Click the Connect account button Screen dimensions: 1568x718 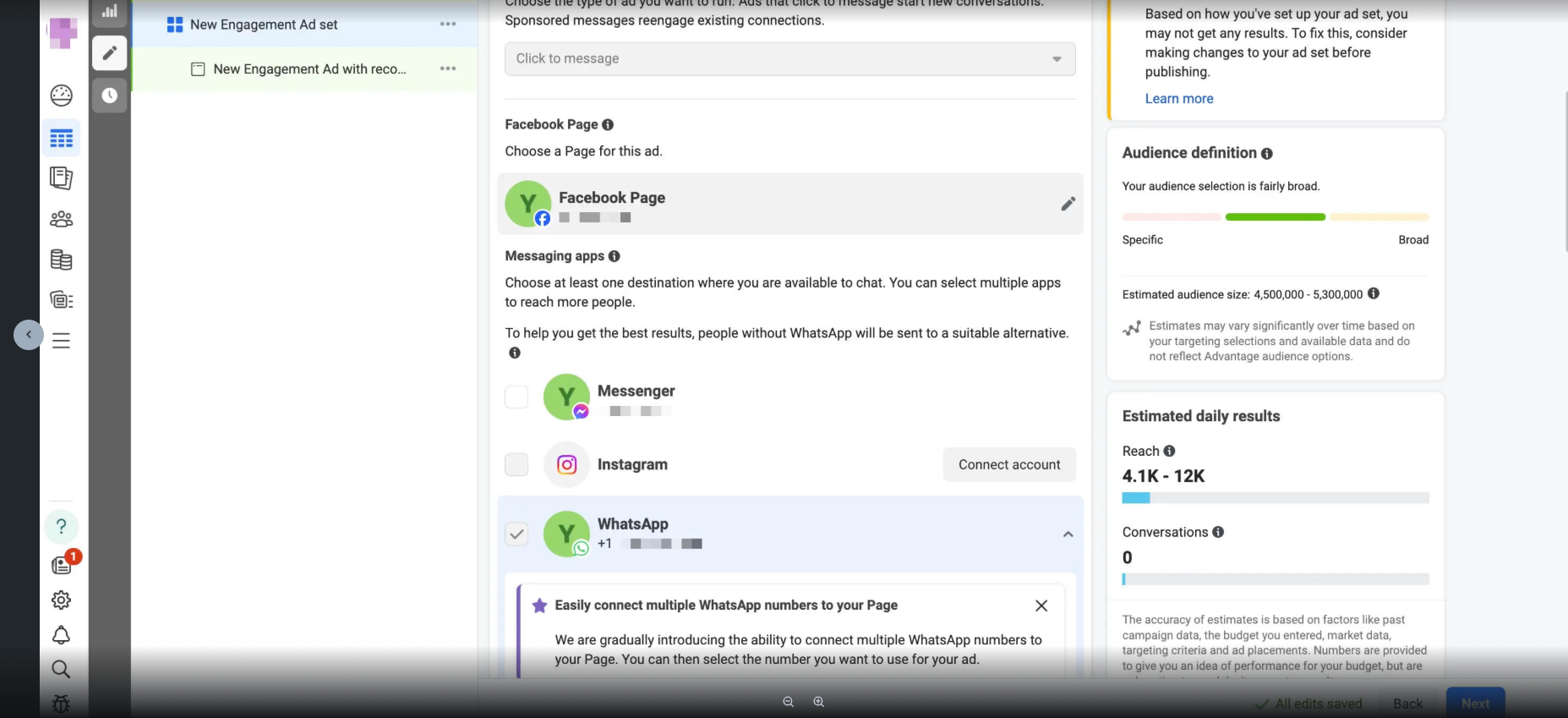pyautogui.click(x=1009, y=464)
